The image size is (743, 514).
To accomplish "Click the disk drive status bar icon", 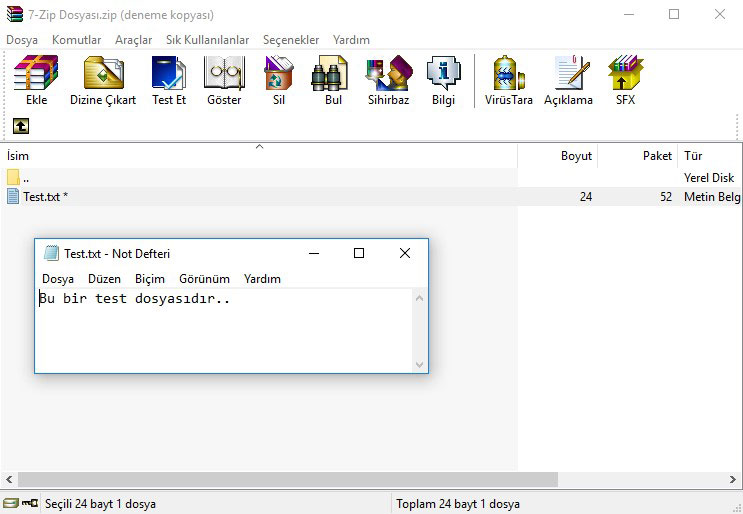I will pos(10,503).
